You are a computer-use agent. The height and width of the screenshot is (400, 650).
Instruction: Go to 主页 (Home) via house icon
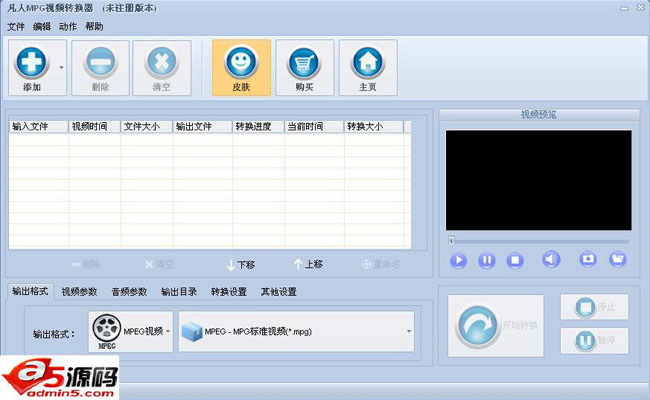[368, 62]
